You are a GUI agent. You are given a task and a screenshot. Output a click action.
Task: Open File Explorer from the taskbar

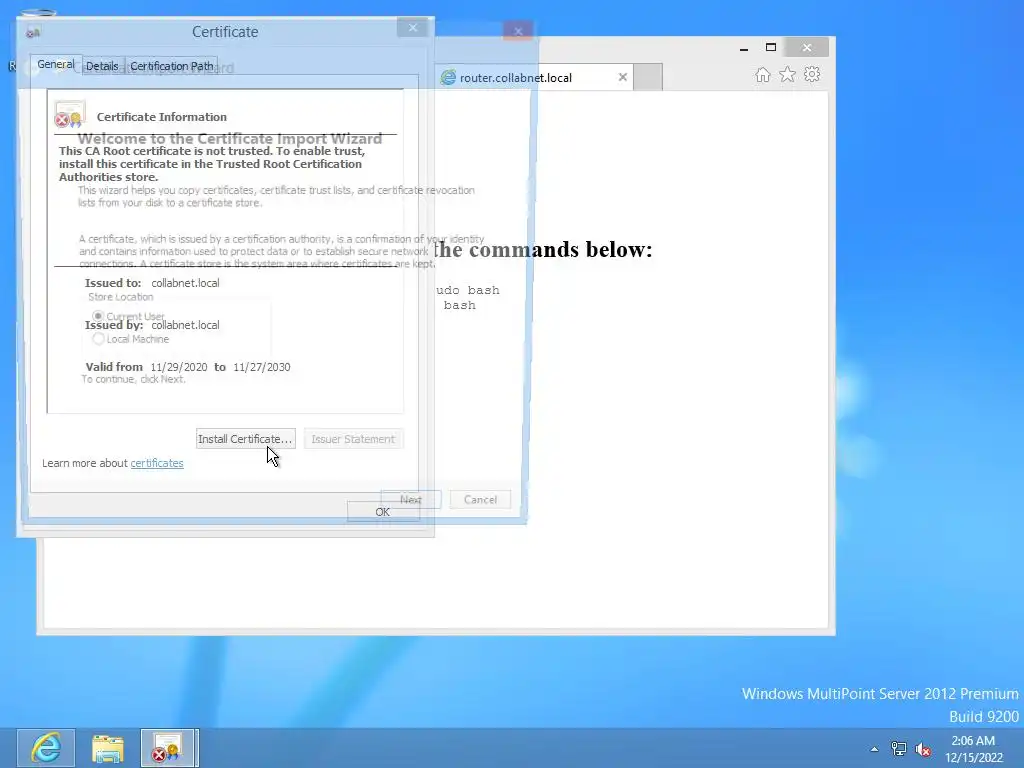(x=108, y=748)
